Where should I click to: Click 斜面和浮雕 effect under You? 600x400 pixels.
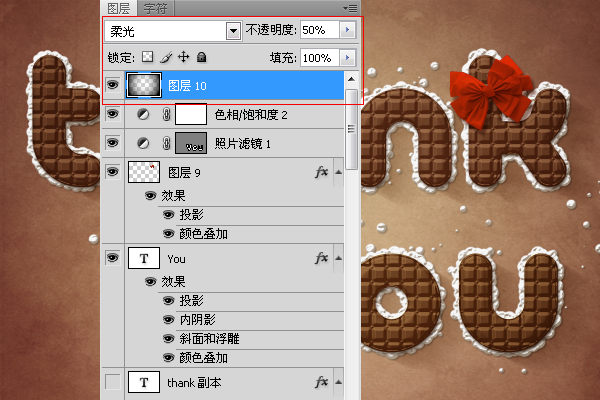209,338
